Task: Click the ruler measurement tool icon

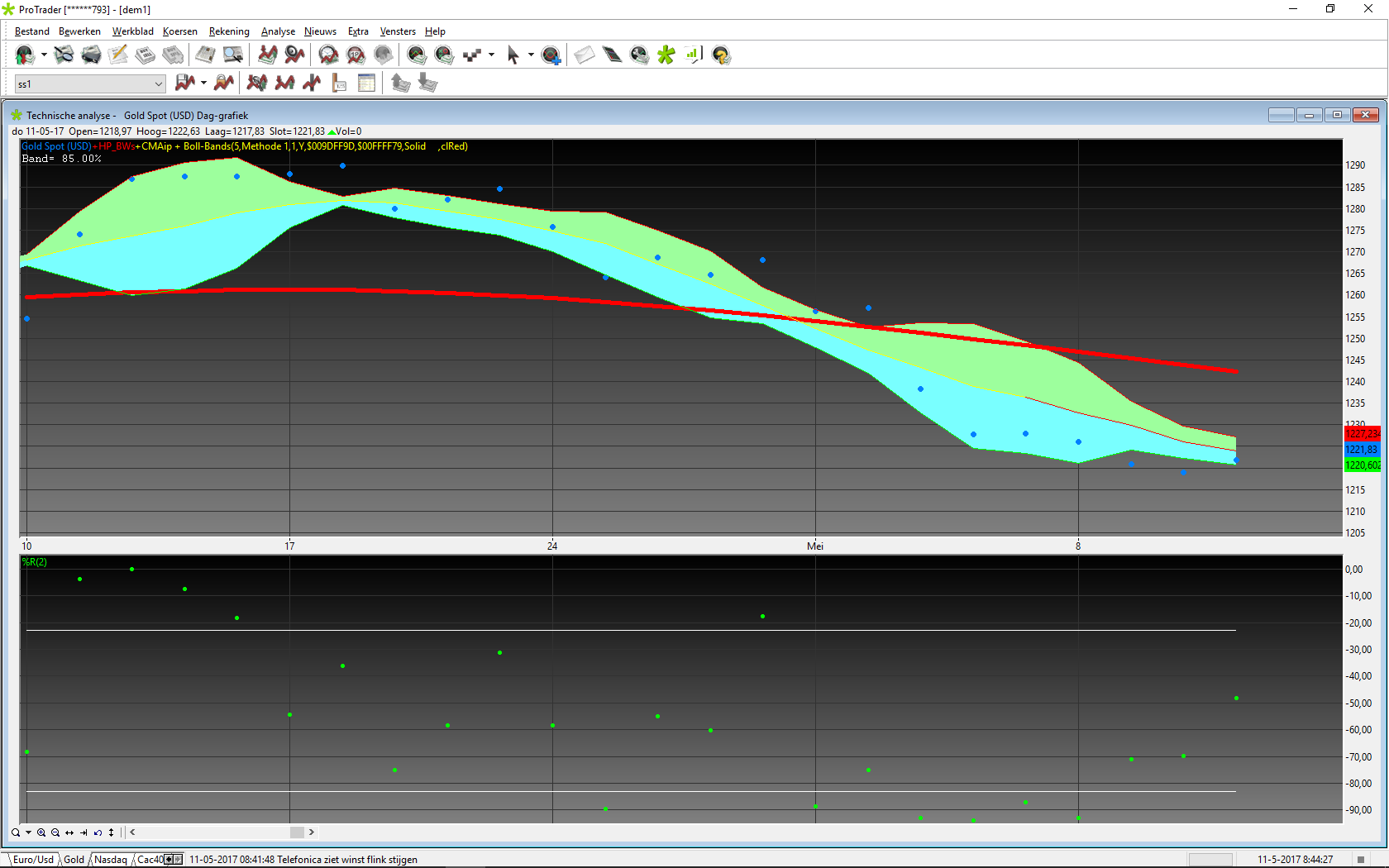Action: click(339, 83)
